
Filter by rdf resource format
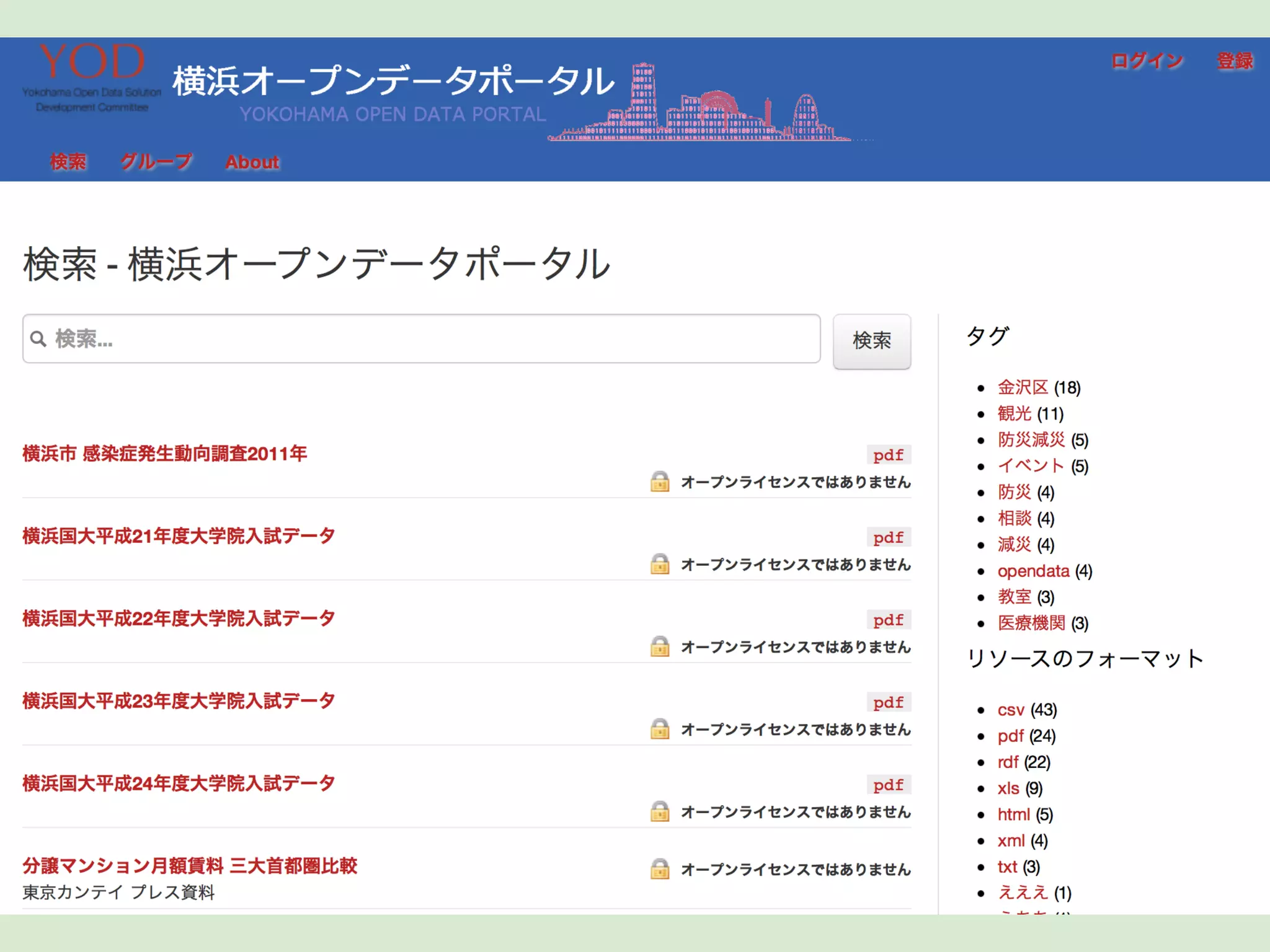click(x=1008, y=762)
